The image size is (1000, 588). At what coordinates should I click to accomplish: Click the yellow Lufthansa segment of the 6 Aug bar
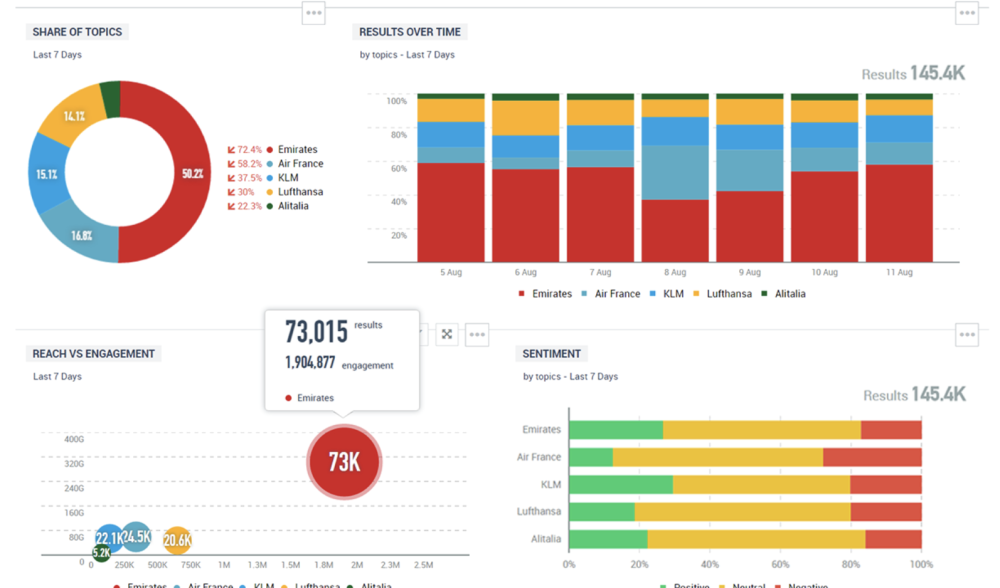coord(526,118)
